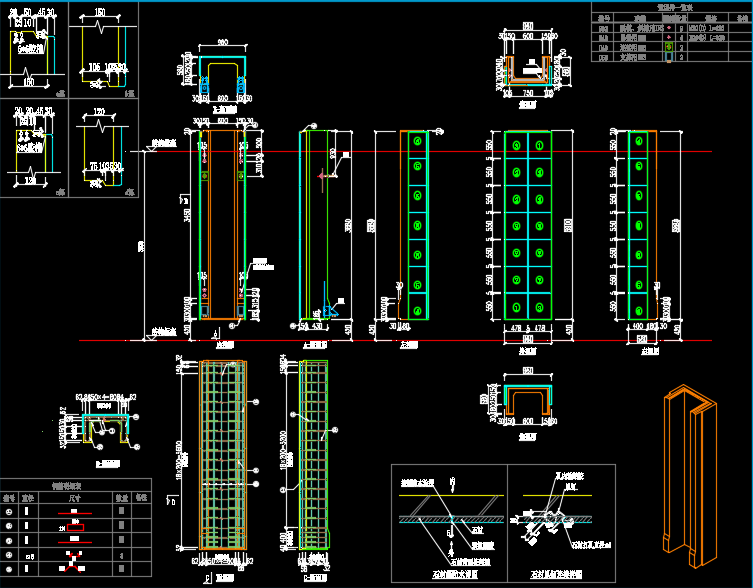
Task: Select the red elevation marker on side view
Action: 322,176
